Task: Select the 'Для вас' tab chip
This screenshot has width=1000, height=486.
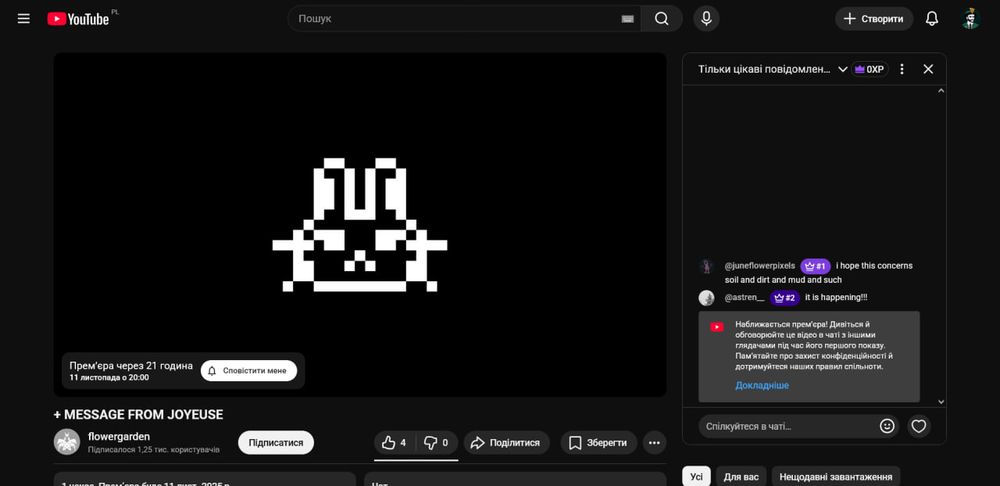Action: (x=741, y=477)
